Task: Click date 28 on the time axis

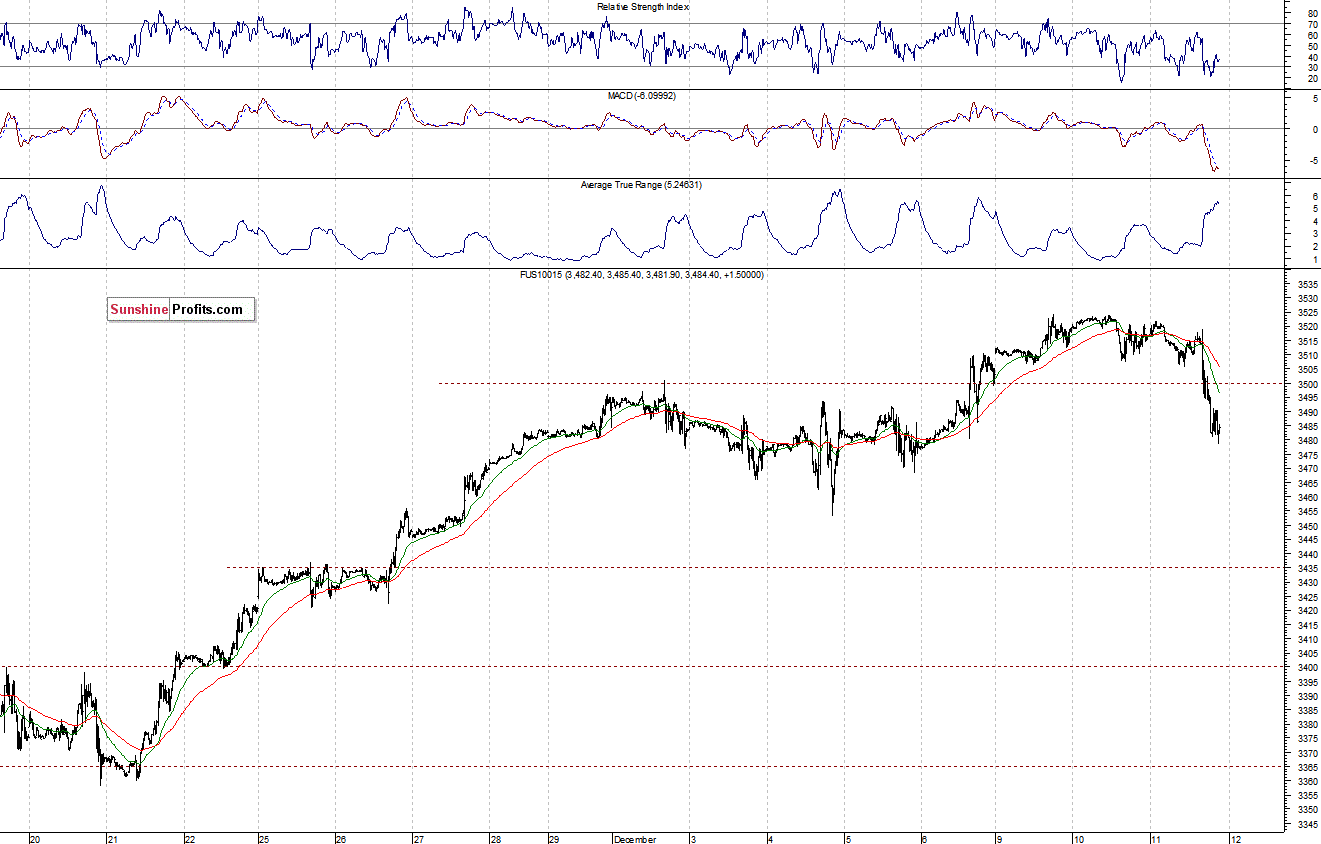Action: [x=495, y=840]
